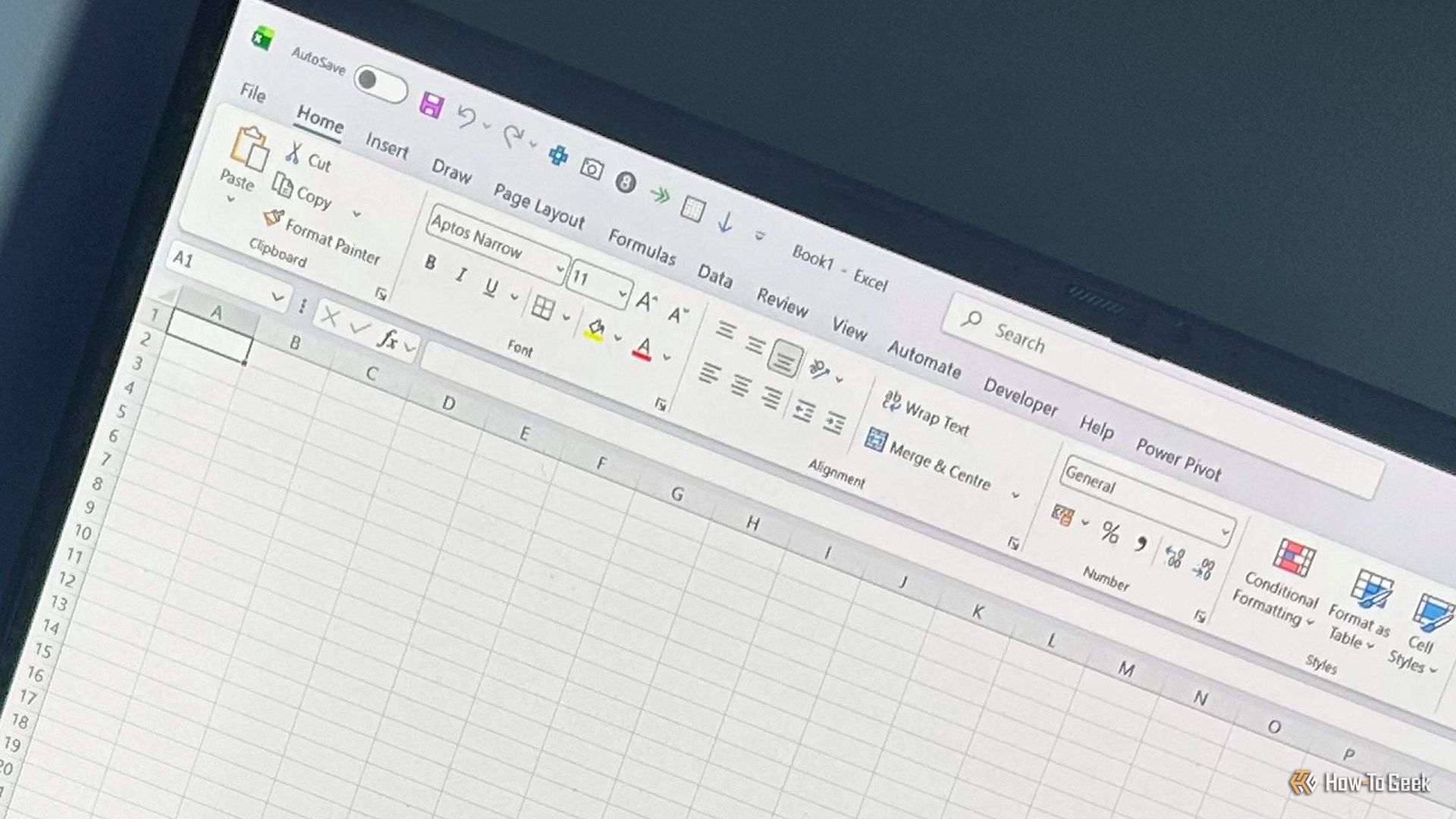Expand the Paste options arrow
This screenshot has height=819, width=1456.
tap(231, 199)
